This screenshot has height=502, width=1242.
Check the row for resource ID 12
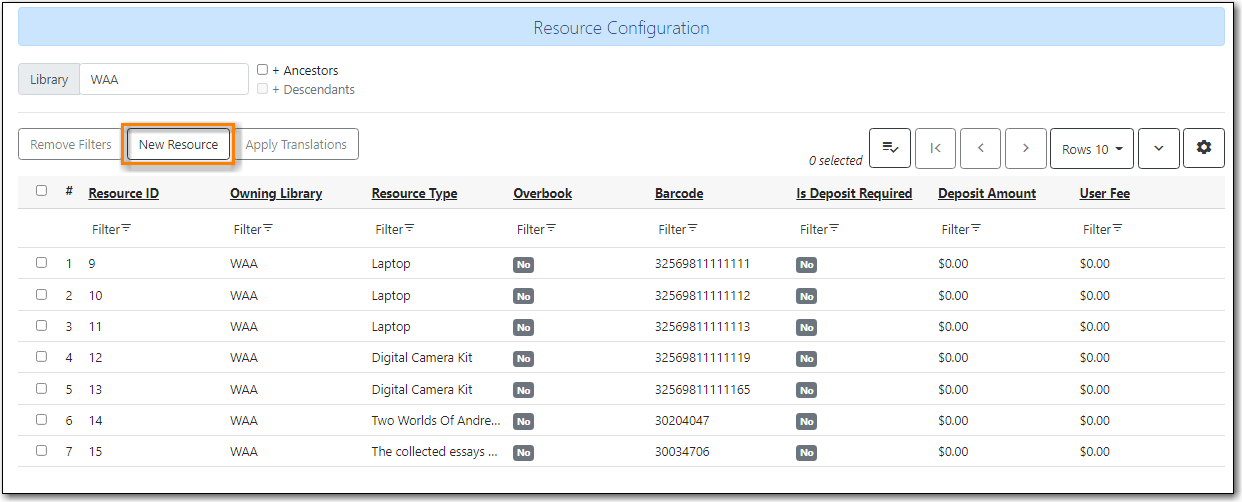41,357
